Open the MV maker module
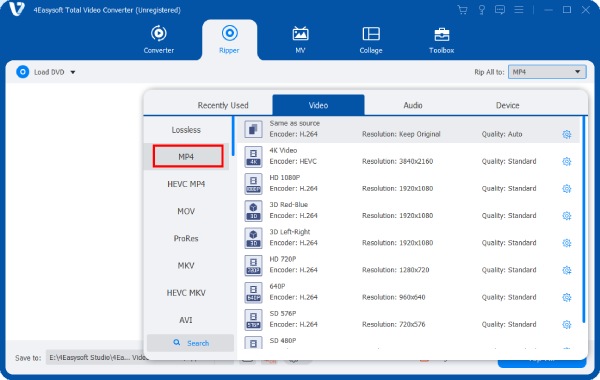The width and height of the screenshot is (600, 380). [x=300, y=39]
